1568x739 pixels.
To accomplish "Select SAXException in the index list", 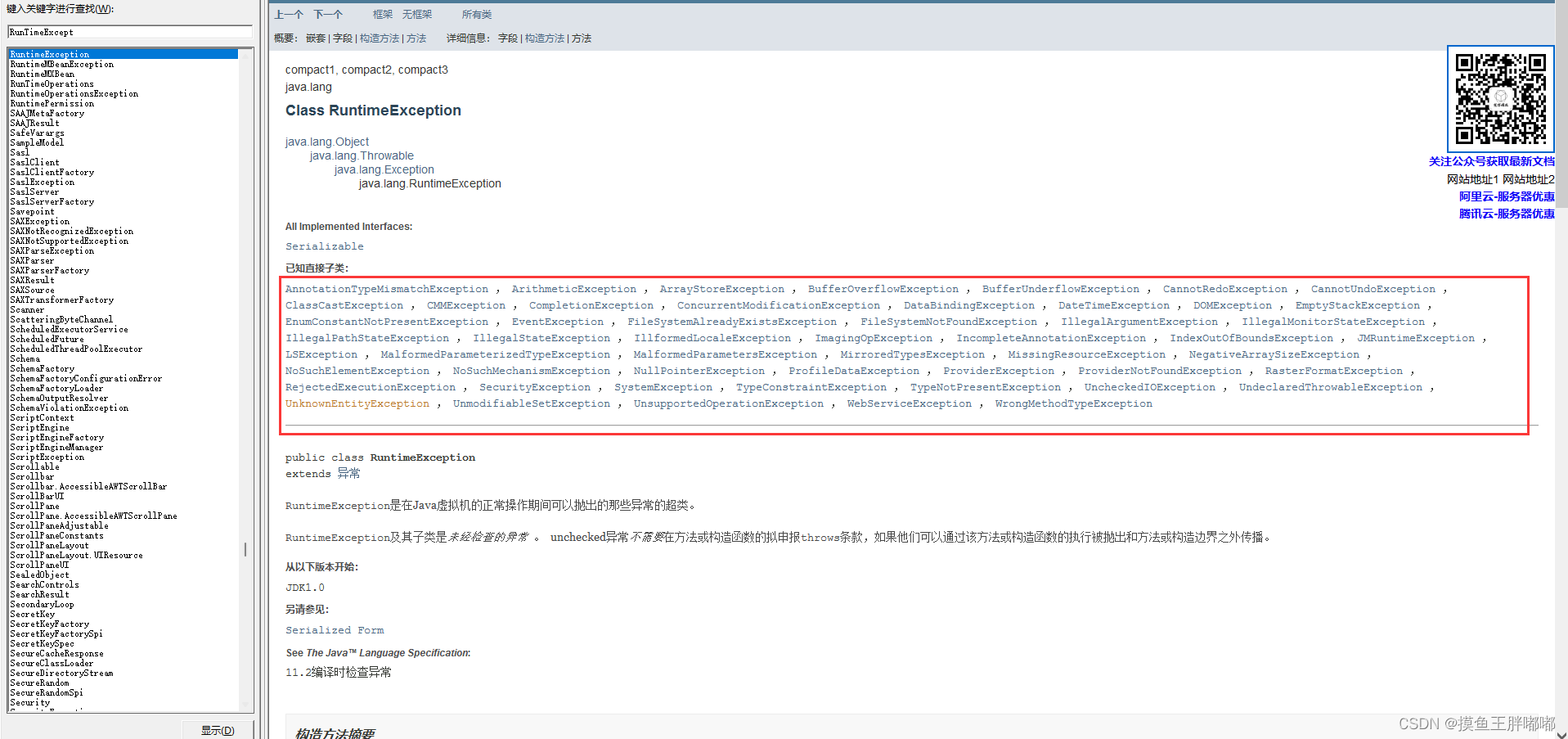I will coord(40,221).
